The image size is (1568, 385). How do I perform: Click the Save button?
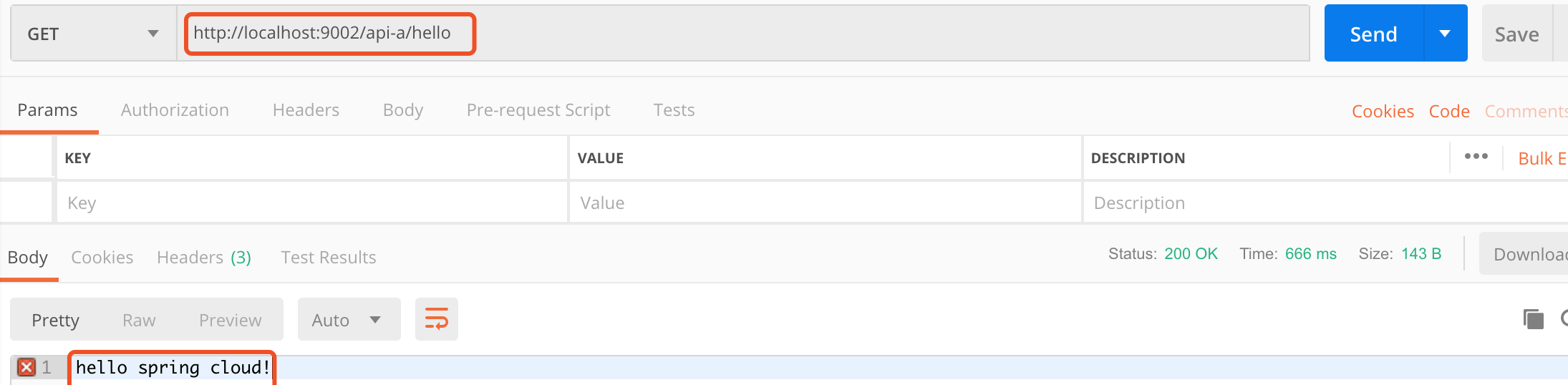pos(1516,34)
